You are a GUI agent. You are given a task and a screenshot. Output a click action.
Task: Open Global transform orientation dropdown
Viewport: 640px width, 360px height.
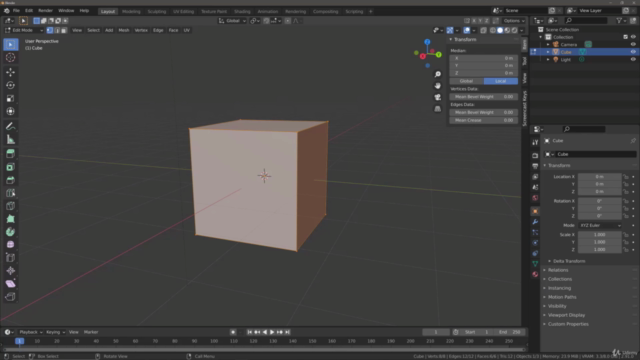coord(232,21)
